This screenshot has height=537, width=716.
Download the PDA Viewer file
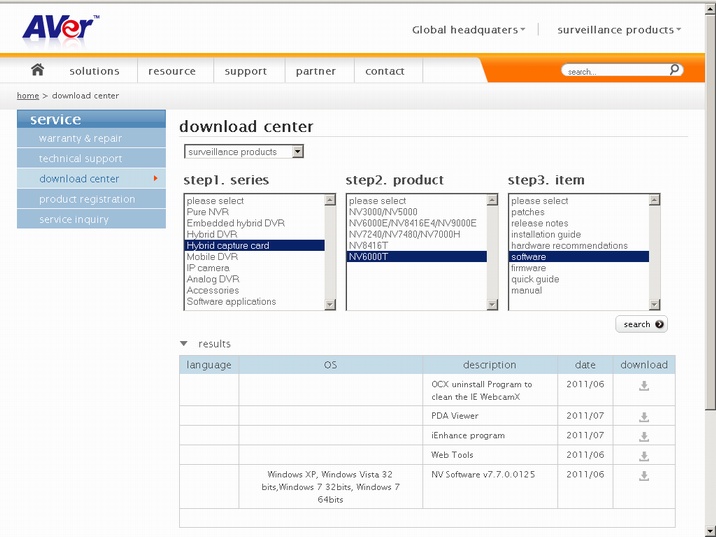pos(644,416)
